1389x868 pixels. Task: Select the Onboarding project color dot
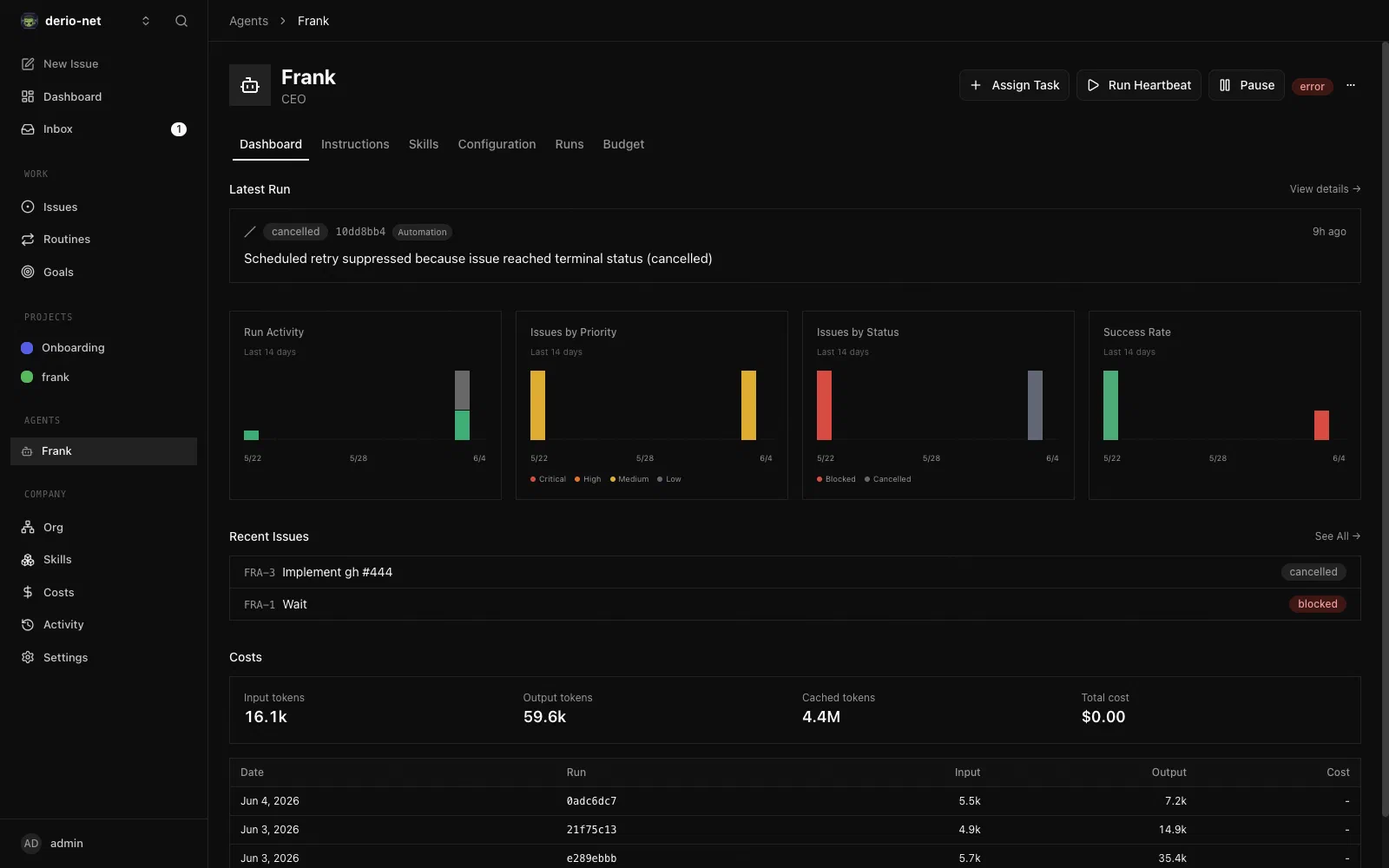27,348
